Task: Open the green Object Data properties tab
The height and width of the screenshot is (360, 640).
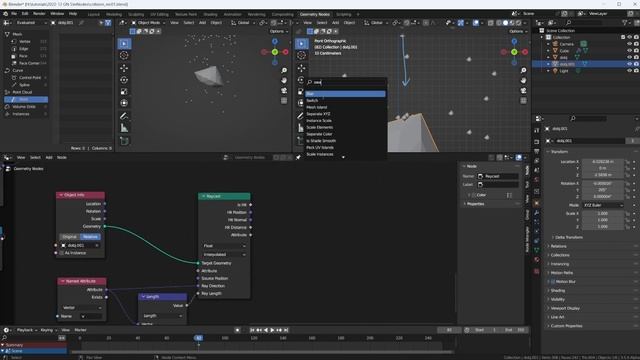Action: point(537,250)
